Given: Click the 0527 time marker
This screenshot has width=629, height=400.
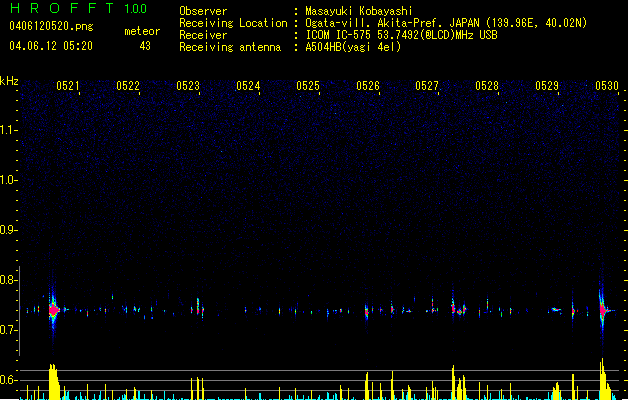Looking at the screenshot, I should coord(427,86).
